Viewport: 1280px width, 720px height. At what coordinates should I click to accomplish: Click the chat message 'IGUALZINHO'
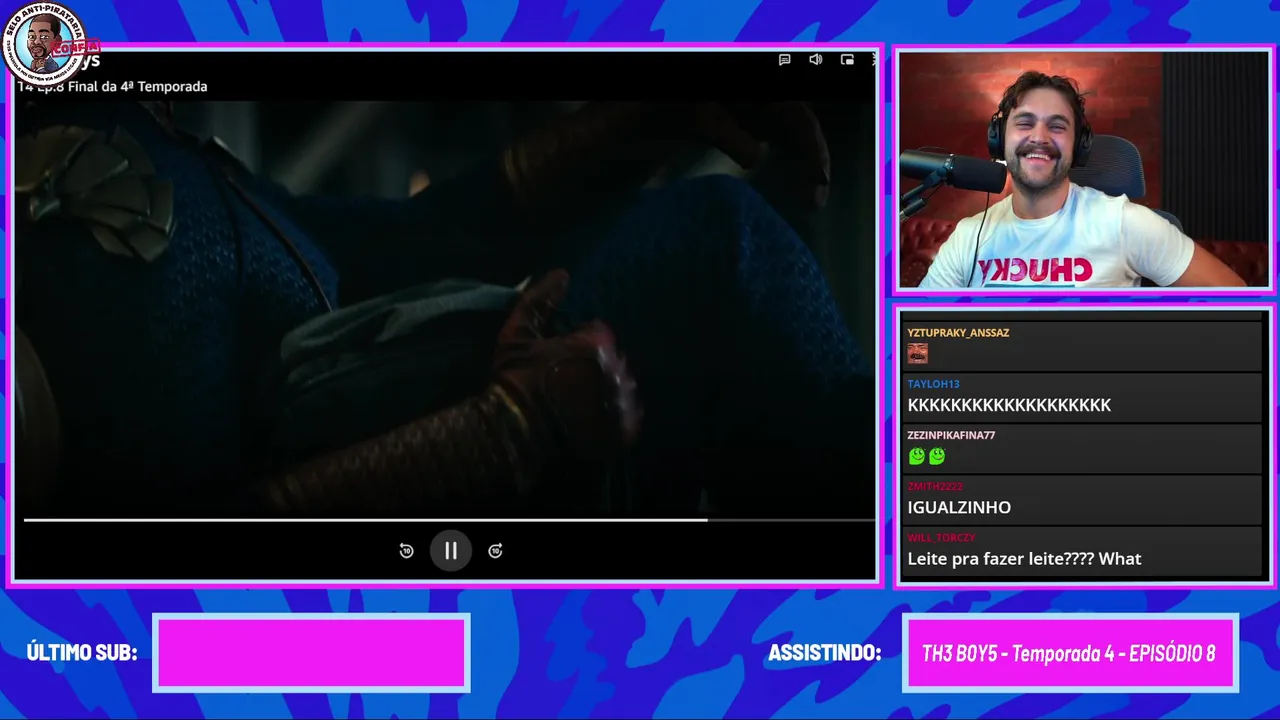pos(959,508)
